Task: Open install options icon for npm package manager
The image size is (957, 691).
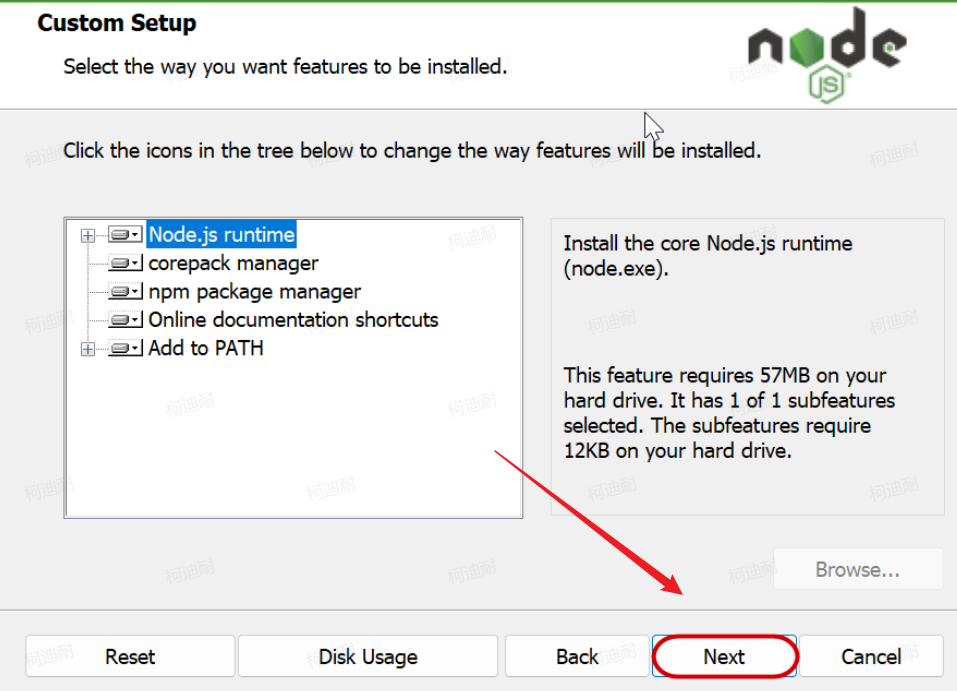Action: coord(126,291)
